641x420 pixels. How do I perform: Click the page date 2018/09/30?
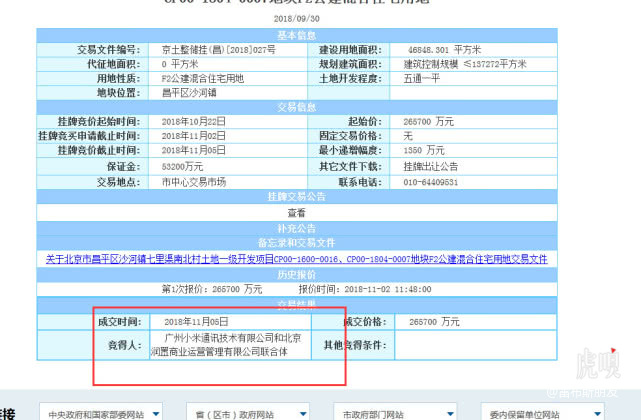(x=296, y=18)
